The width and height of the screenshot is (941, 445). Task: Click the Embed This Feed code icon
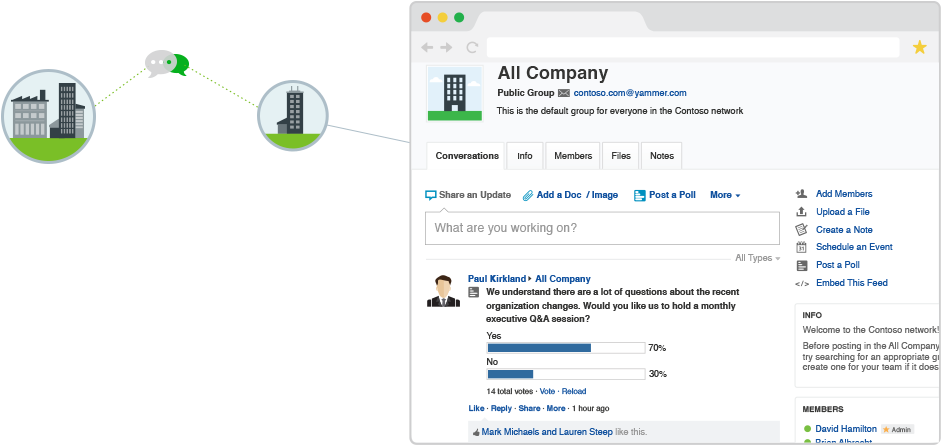802,284
